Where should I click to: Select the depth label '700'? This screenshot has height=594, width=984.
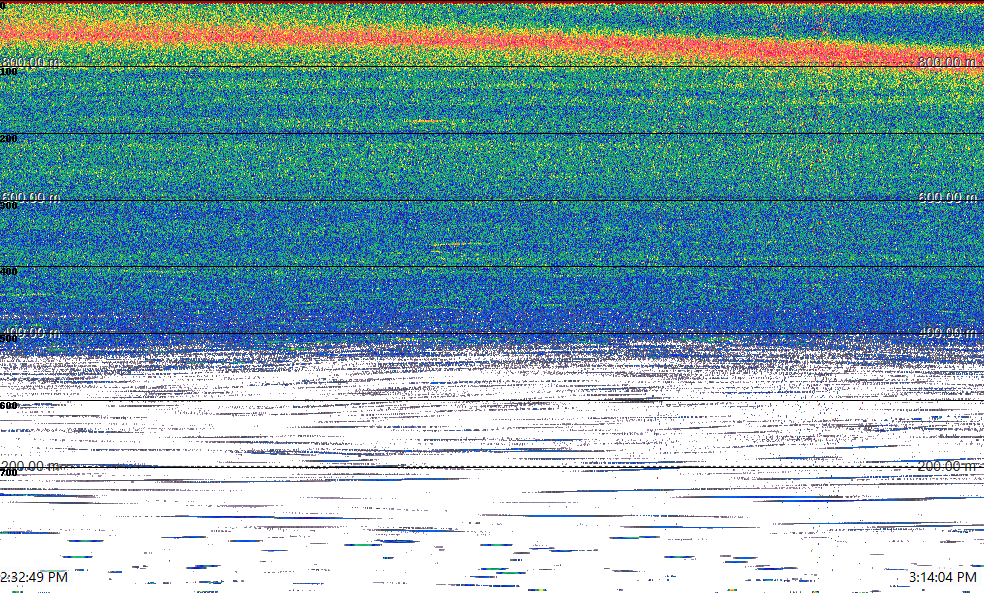pos(9,472)
